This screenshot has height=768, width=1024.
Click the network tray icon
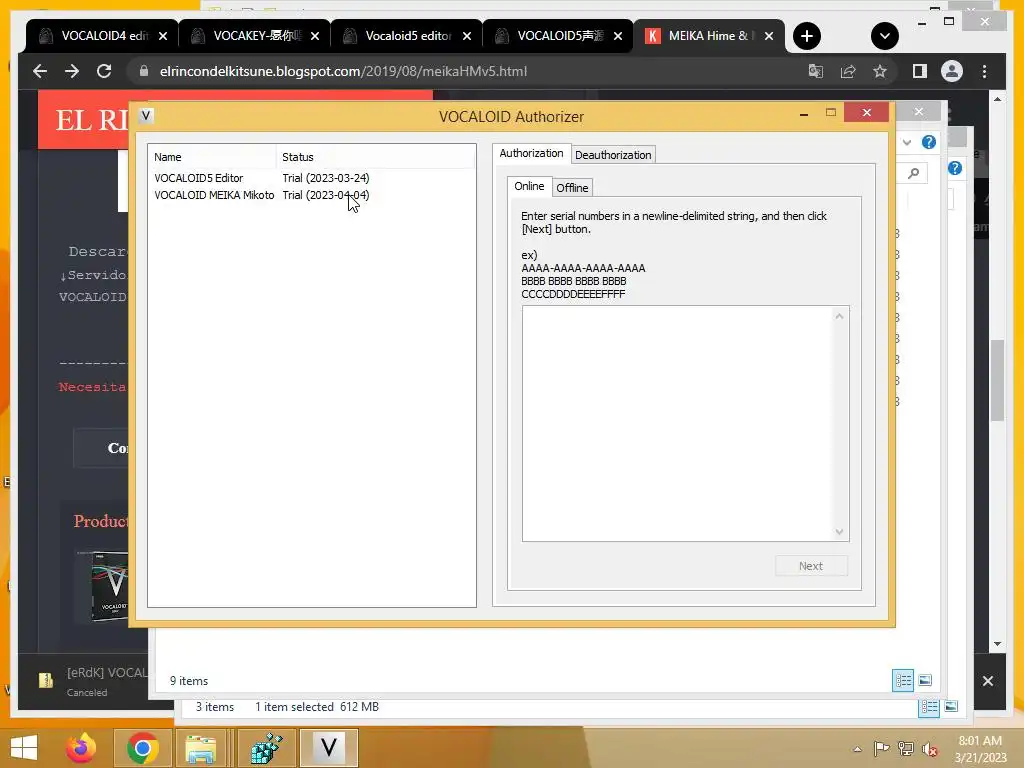pos(905,749)
